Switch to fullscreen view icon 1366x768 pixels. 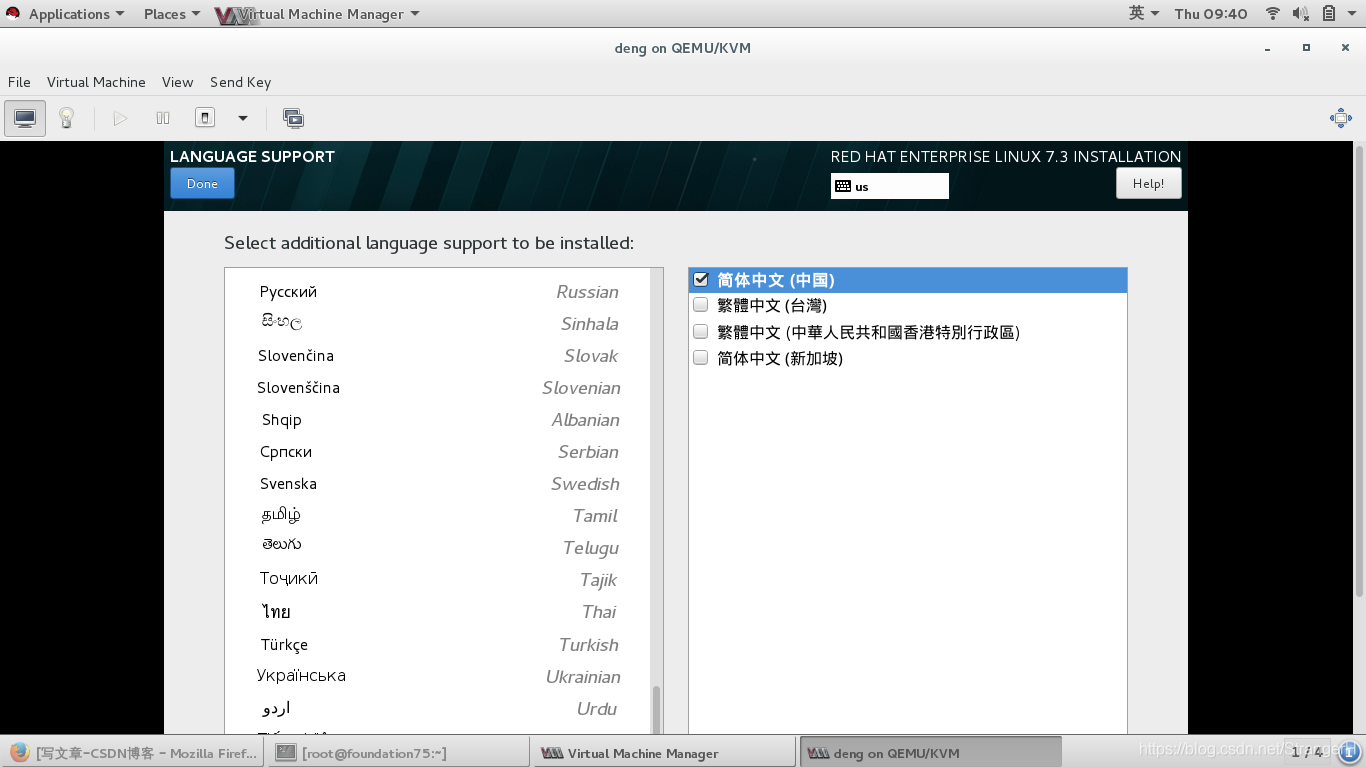(1341, 118)
